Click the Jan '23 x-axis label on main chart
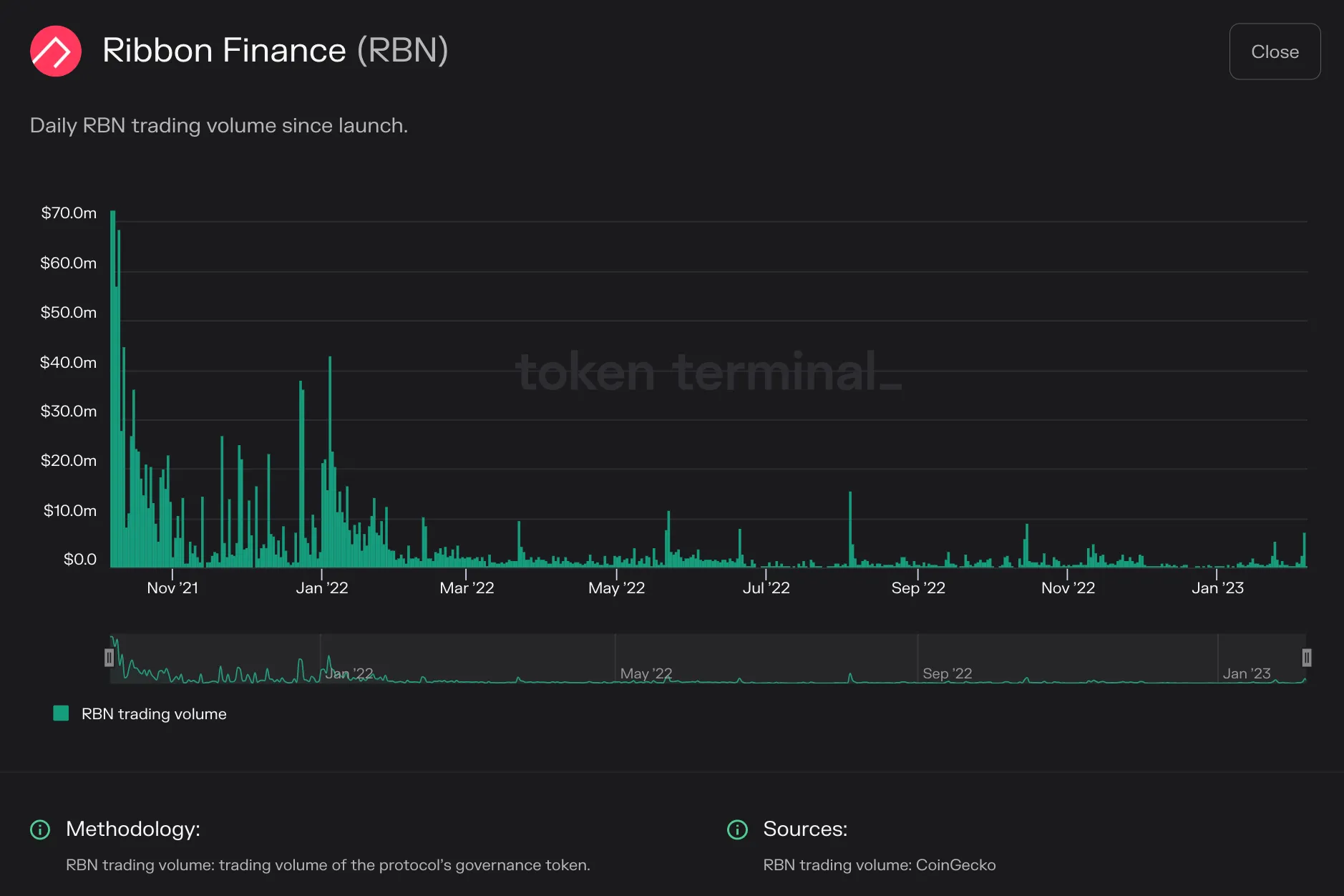Screen dimensions: 1344x896 1217,588
